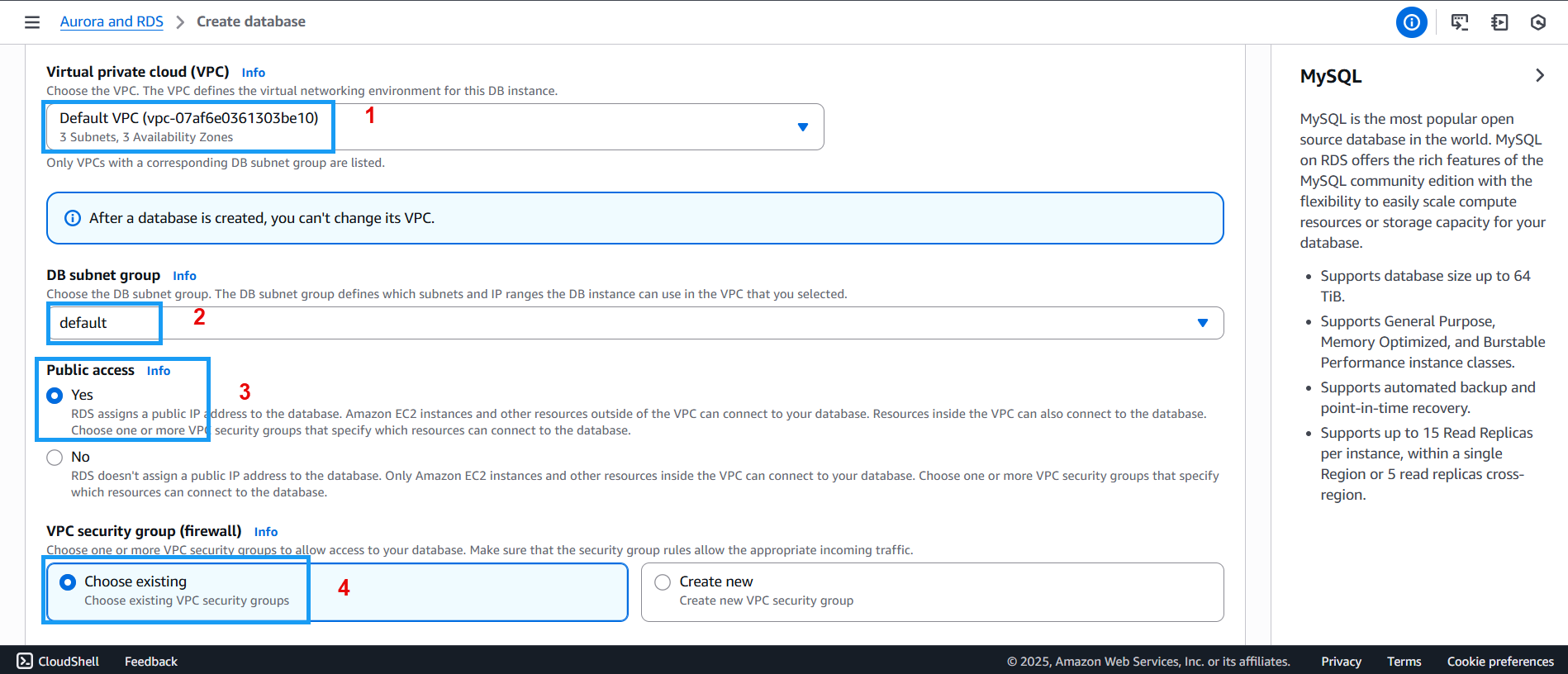Click 'Supports General Purpose' bullet text
The height and width of the screenshot is (674, 1568).
click(1433, 342)
